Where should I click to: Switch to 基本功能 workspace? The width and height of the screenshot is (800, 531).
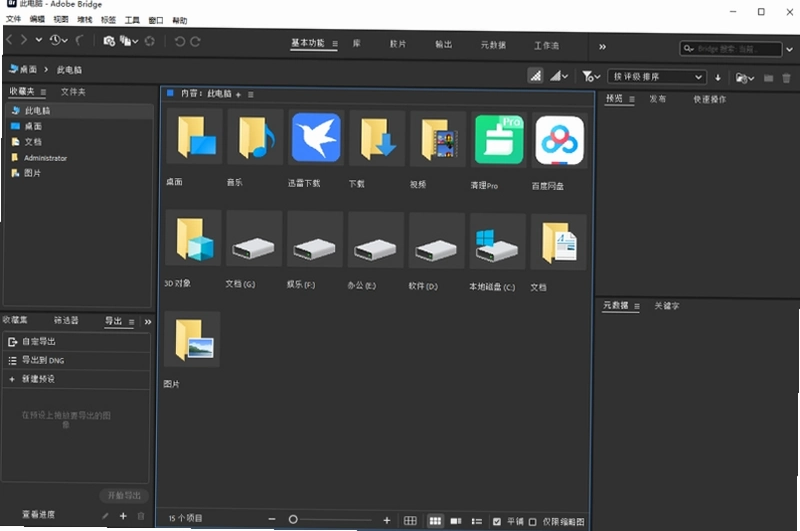point(308,43)
